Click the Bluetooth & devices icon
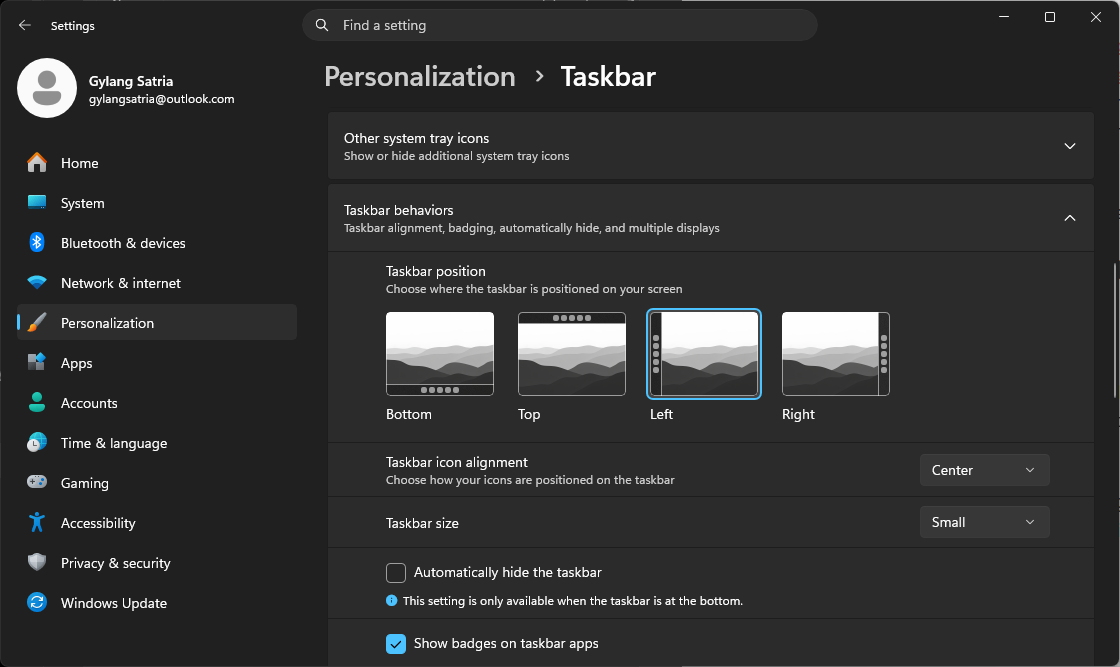The width and height of the screenshot is (1120, 667). point(36,243)
